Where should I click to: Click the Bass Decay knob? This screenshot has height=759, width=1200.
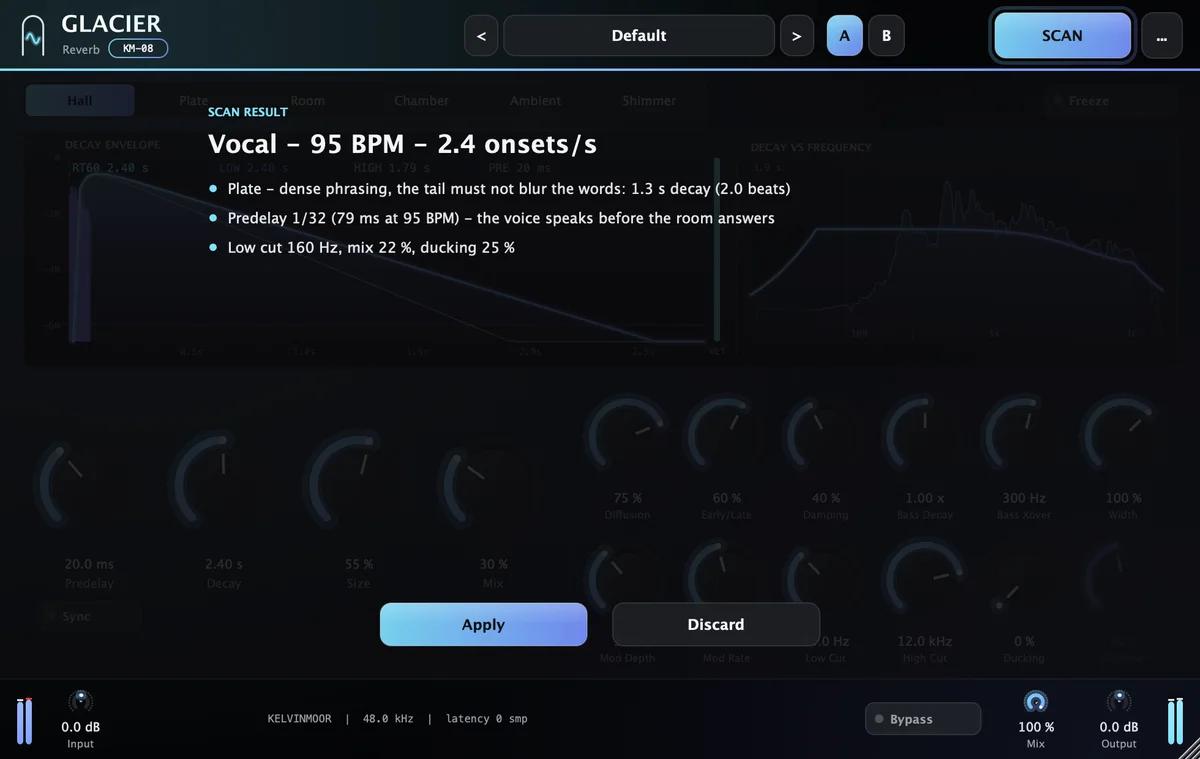click(x=925, y=436)
